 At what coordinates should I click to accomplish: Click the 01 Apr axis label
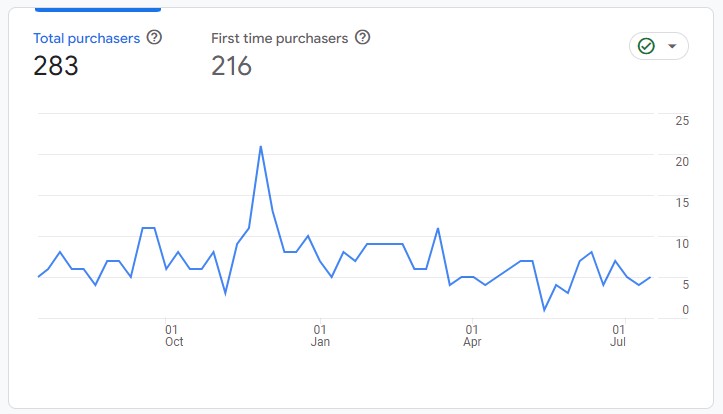coord(472,336)
